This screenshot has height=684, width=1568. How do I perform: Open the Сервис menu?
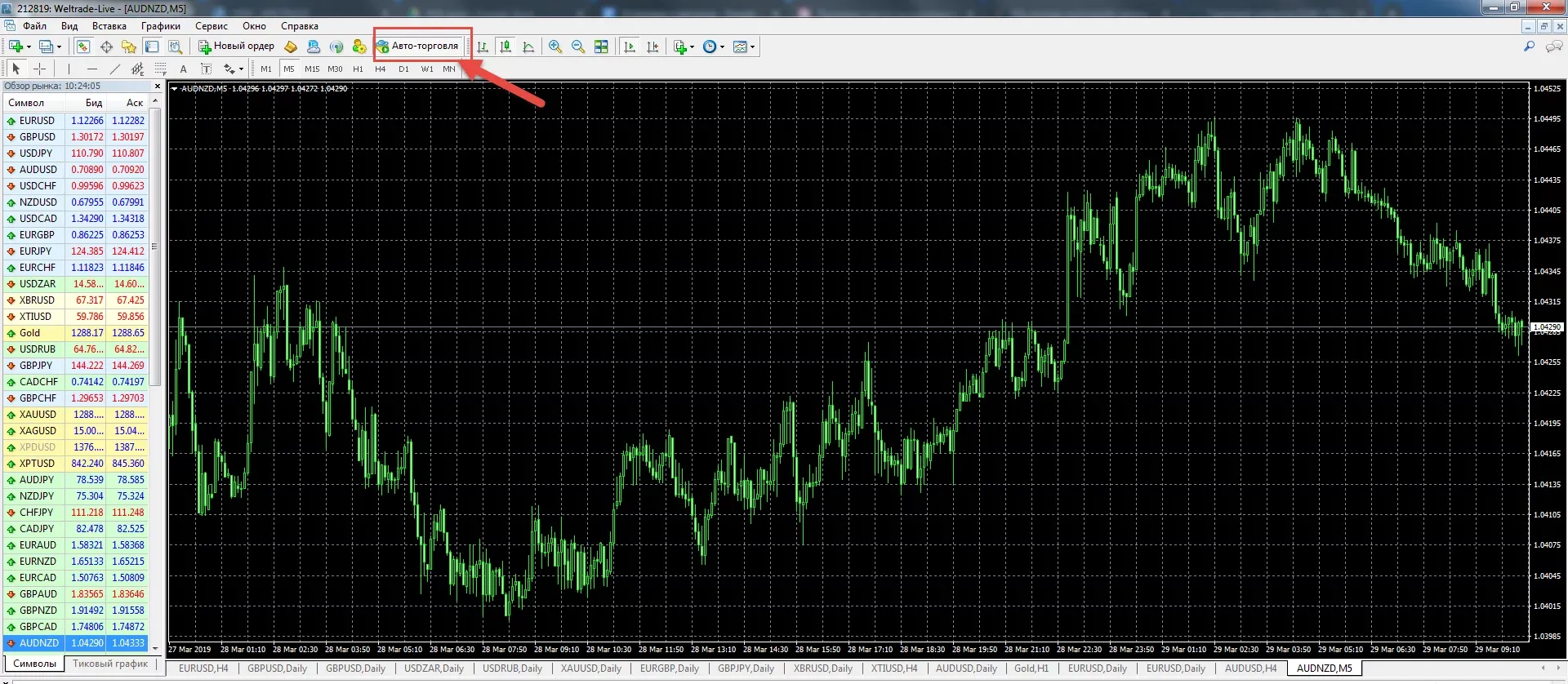(212, 26)
